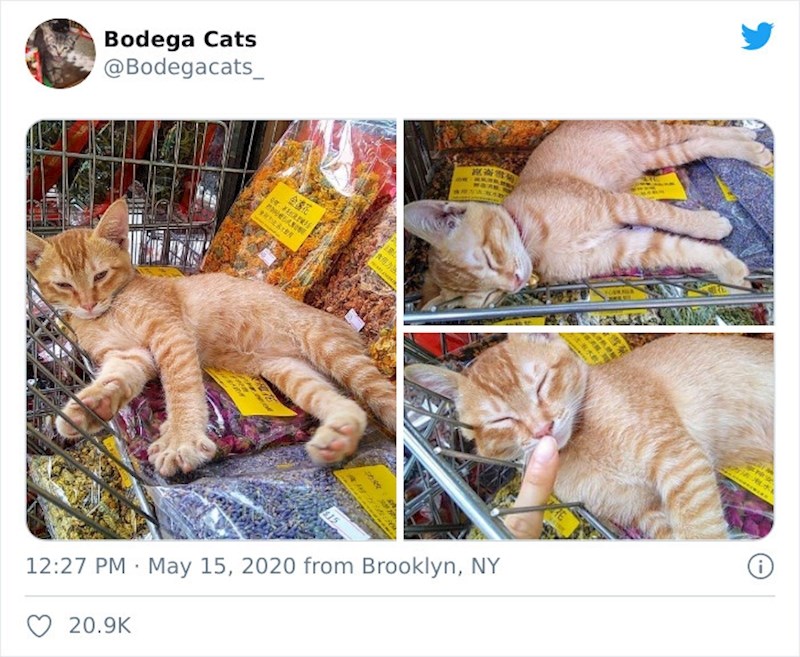Click the May 15, 2020 date
800x657 pixels.
222,566
